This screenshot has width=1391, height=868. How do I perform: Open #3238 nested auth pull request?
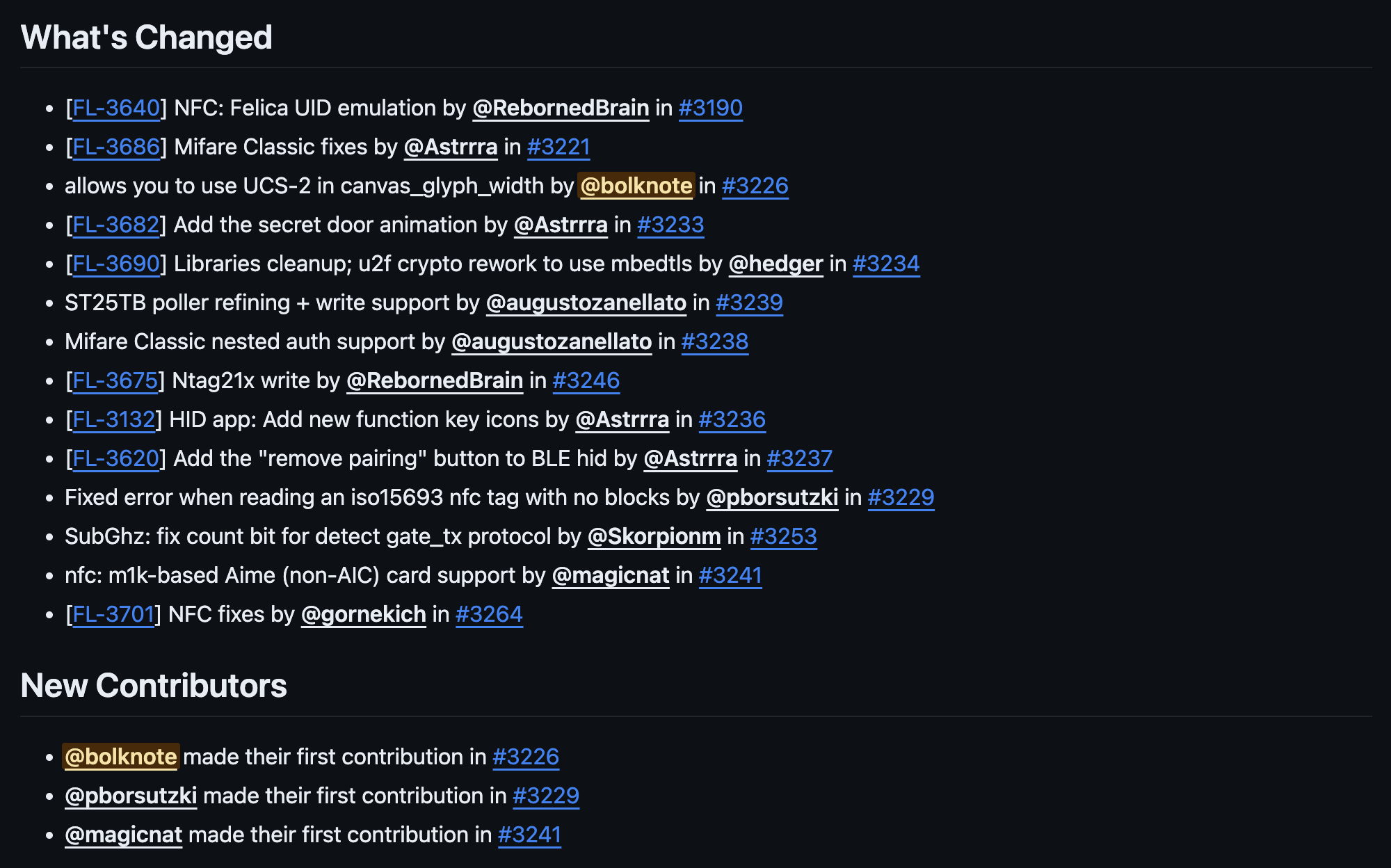pyautogui.click(x=714, y=341)
